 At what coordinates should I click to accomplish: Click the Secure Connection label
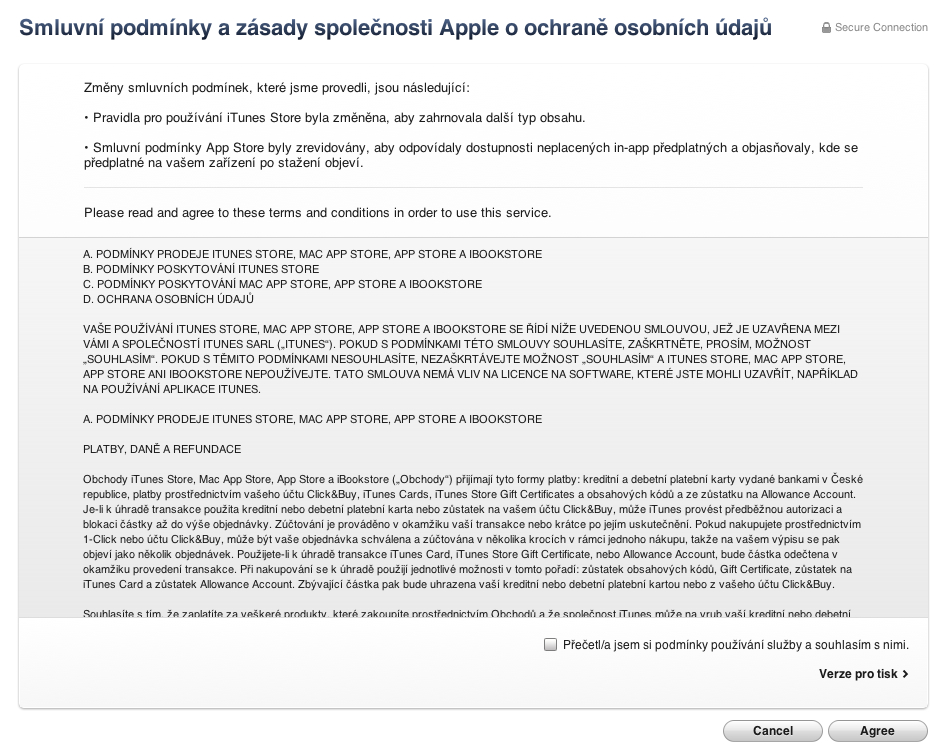point(881,28)
